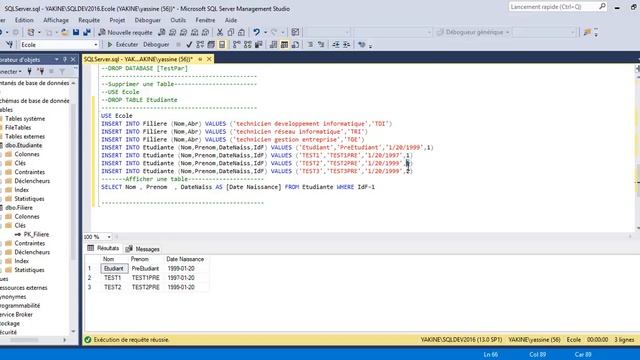Screen dimensions: 640x360
Task: Open the Projet menu
Action: (117, 20)
